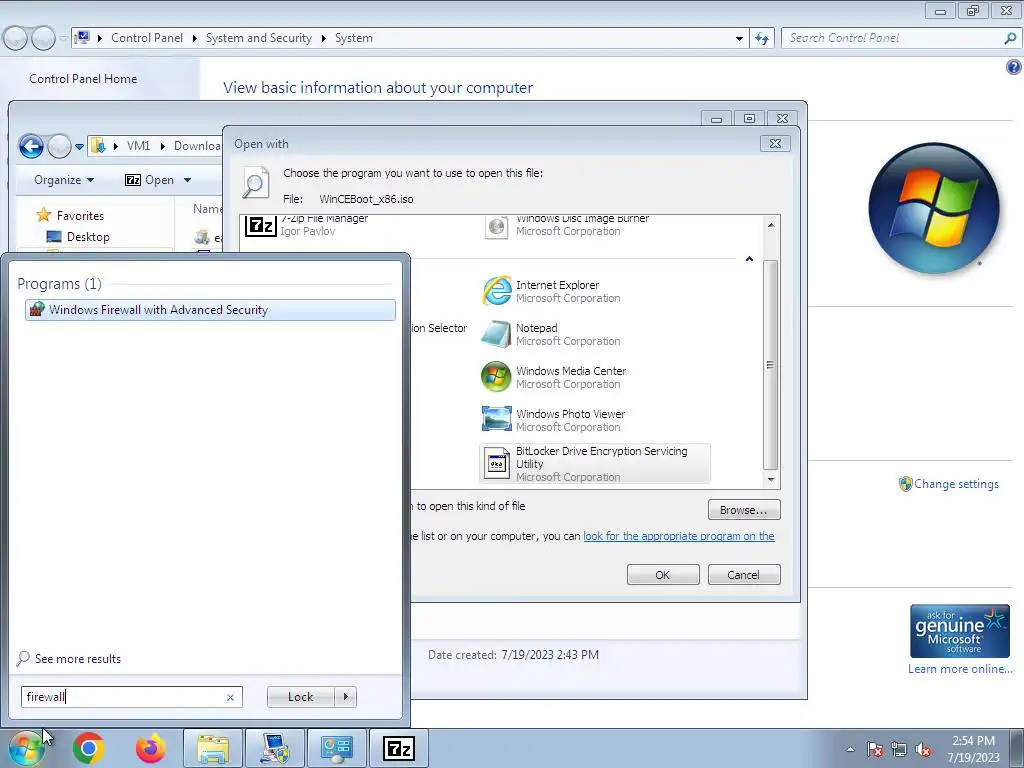Open the Organize menu in Explorer
Screen dimensions: 1024x768
coord(64,180)
